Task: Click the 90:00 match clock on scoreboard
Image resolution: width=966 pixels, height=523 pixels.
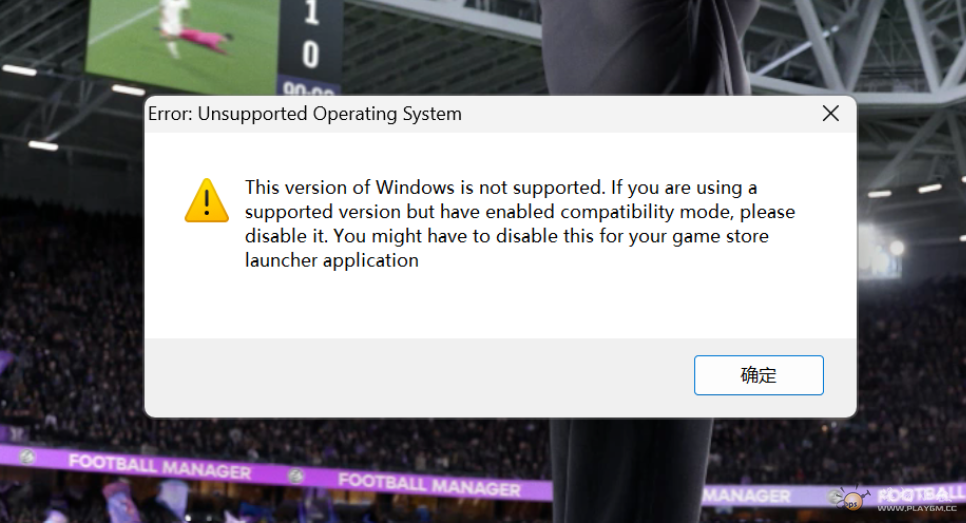Action: click(308, 89)
